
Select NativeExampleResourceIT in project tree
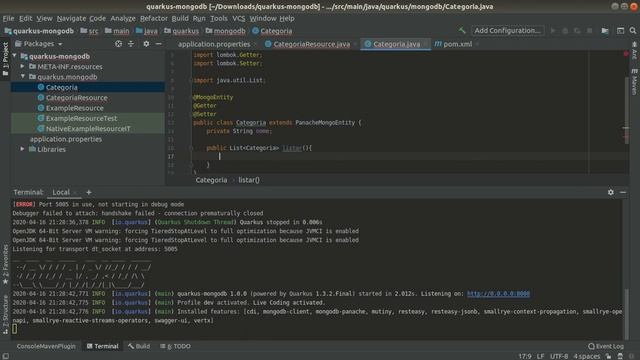tap(88, 129)
